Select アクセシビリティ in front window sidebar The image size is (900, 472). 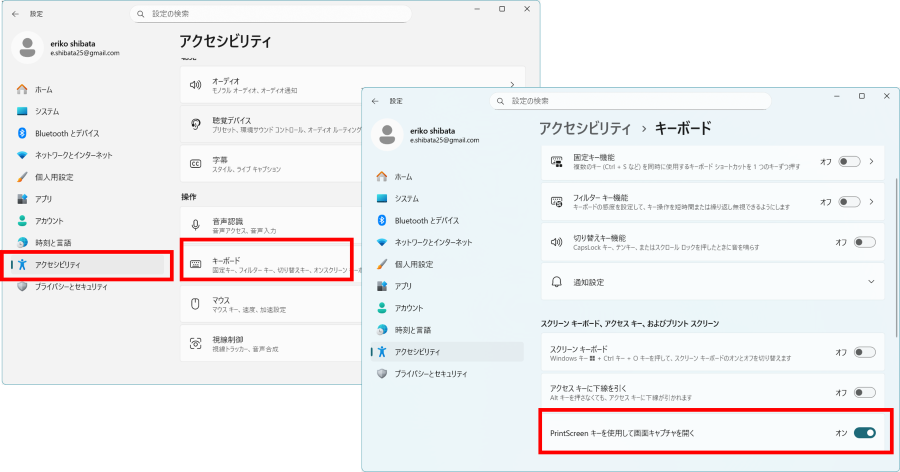[447, 352]
